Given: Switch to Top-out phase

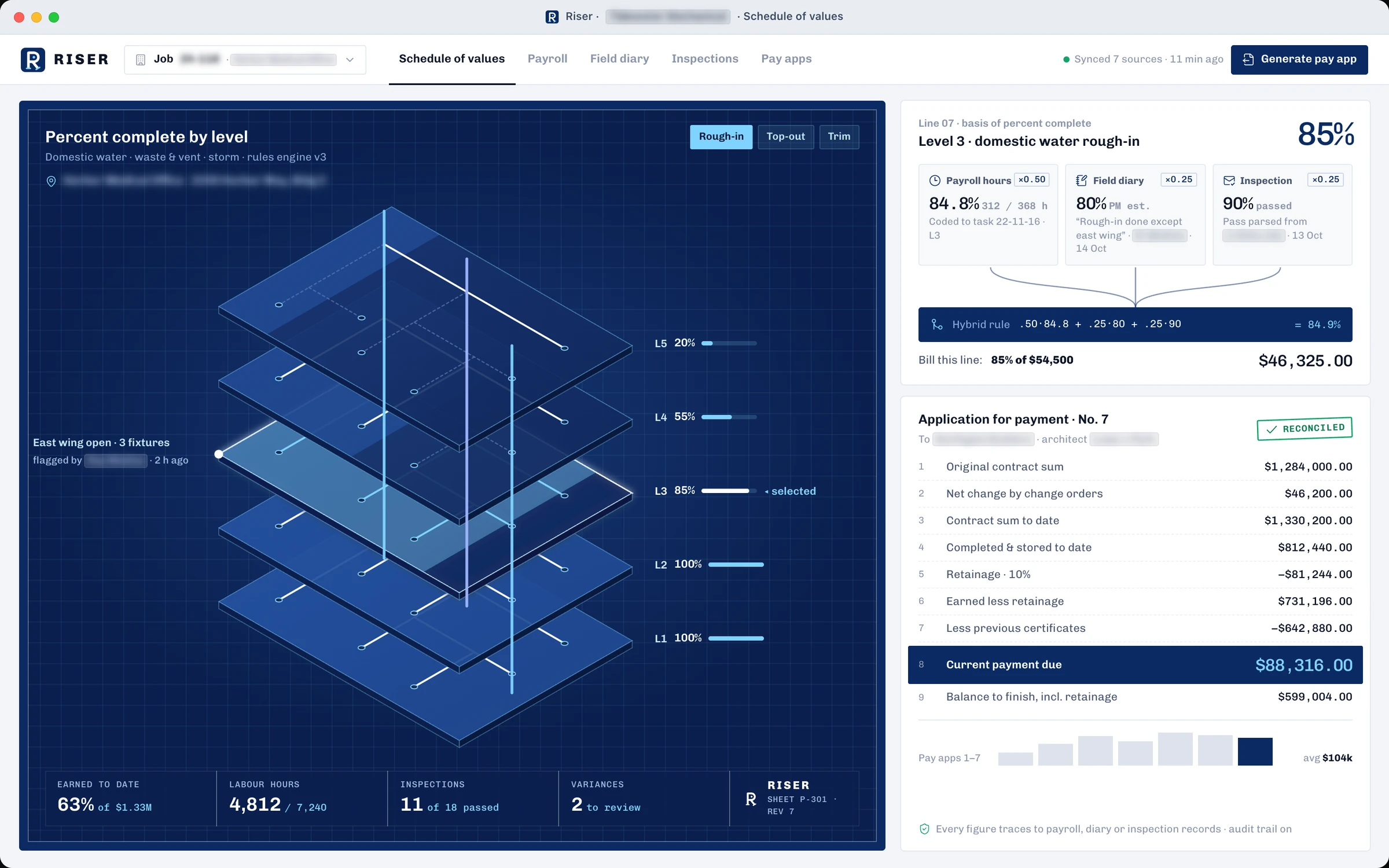Looking at the screenshot, I should tap(785, 137).
